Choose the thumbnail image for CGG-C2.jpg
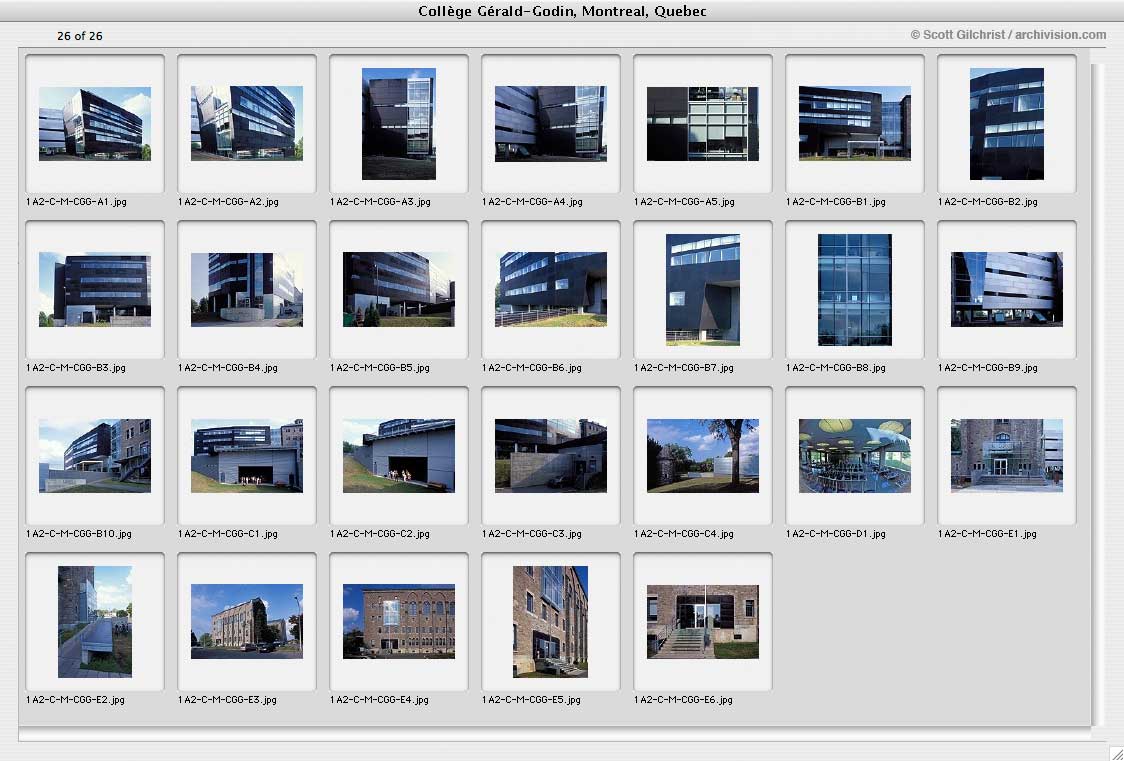Screen dimensions: 1124x761 pyautogui.click(x=399, y=456)
